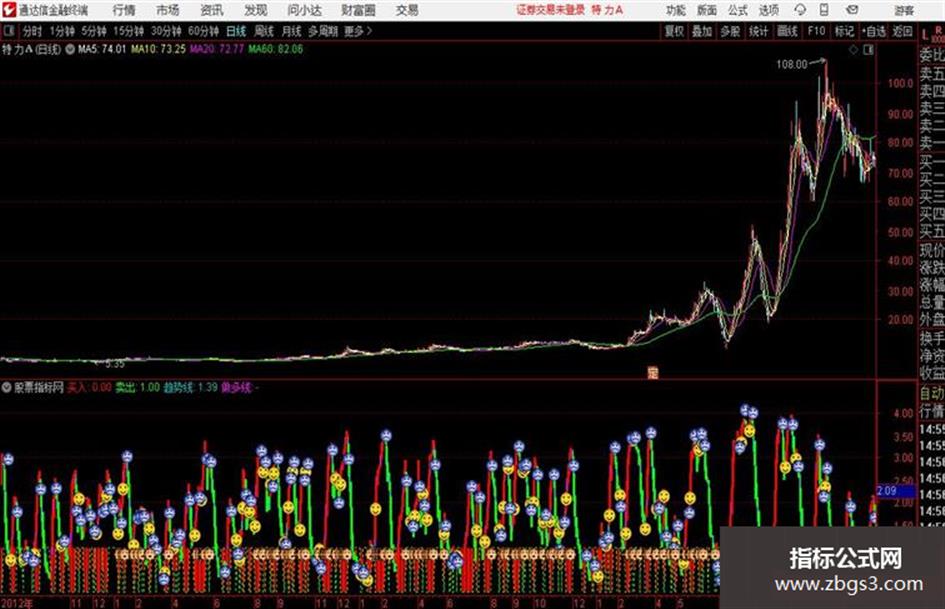Toggle the side panel icon left of 分时
Viewport: 945px width, 609px height.
click(8, 31)
